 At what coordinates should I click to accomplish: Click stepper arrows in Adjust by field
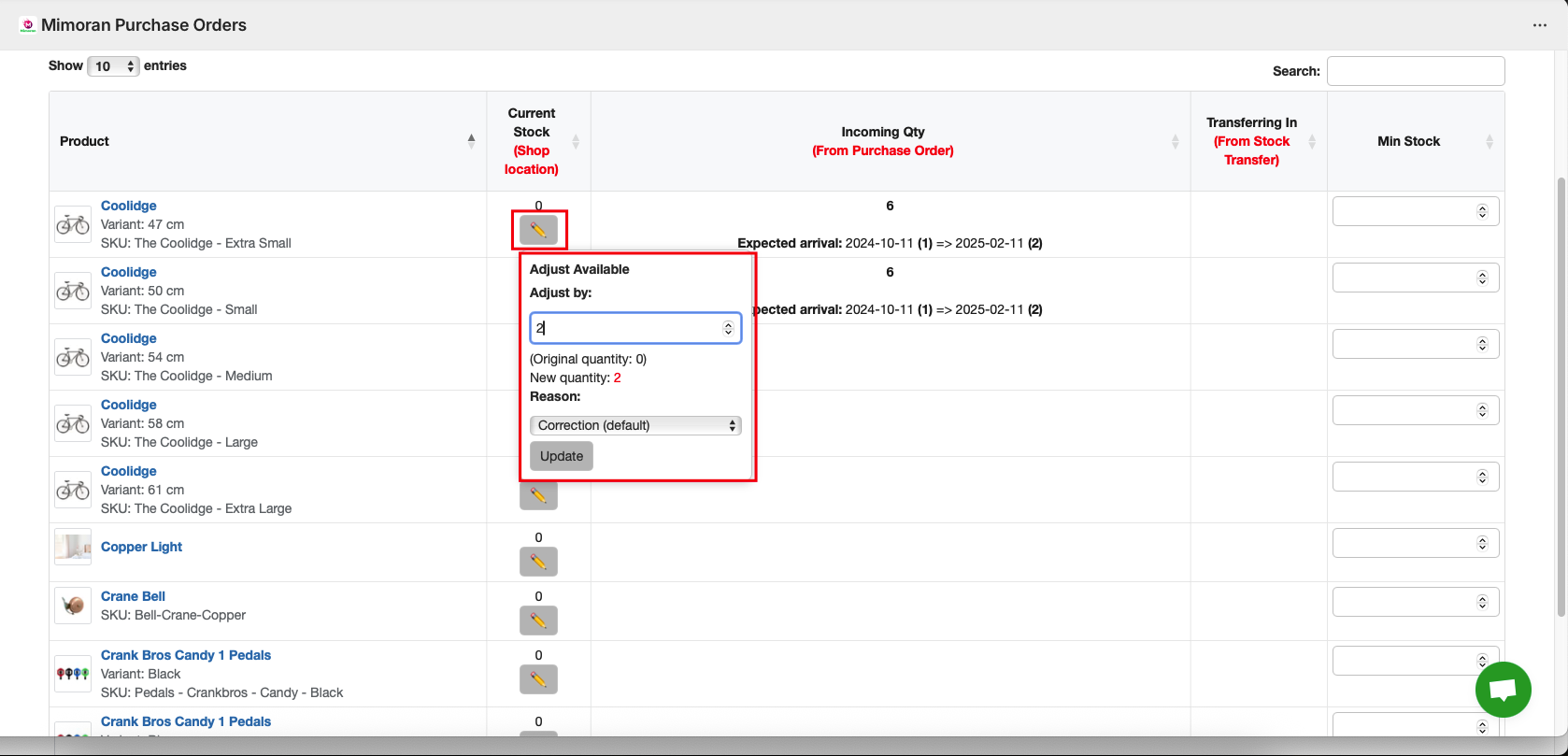pyautogui.click(x=729, y=328)
